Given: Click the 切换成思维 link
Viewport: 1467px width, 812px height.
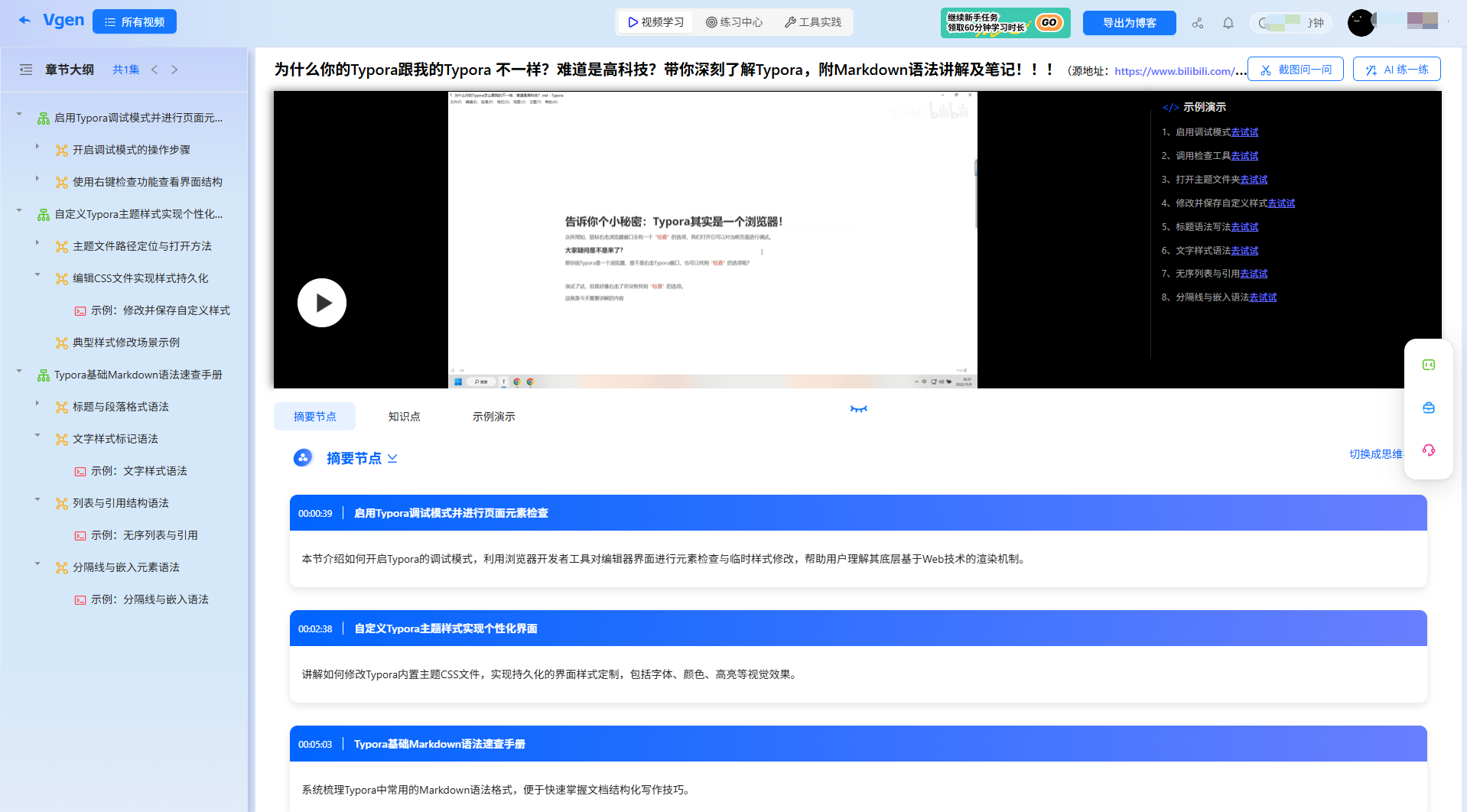Looking at the screenshot, I should [x=1376, y=454].
